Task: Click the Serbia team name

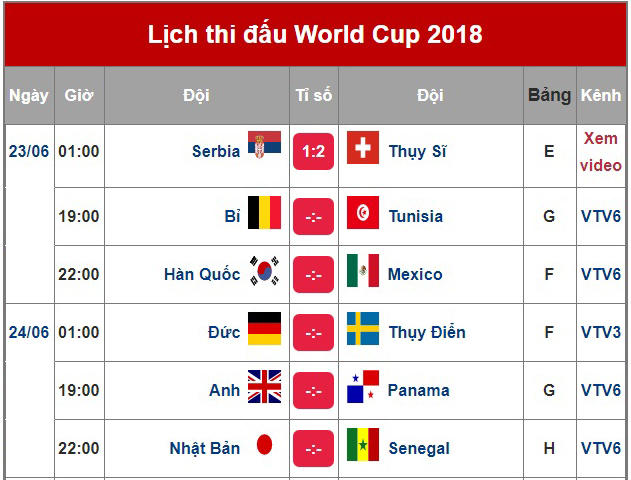Action: 216,152
